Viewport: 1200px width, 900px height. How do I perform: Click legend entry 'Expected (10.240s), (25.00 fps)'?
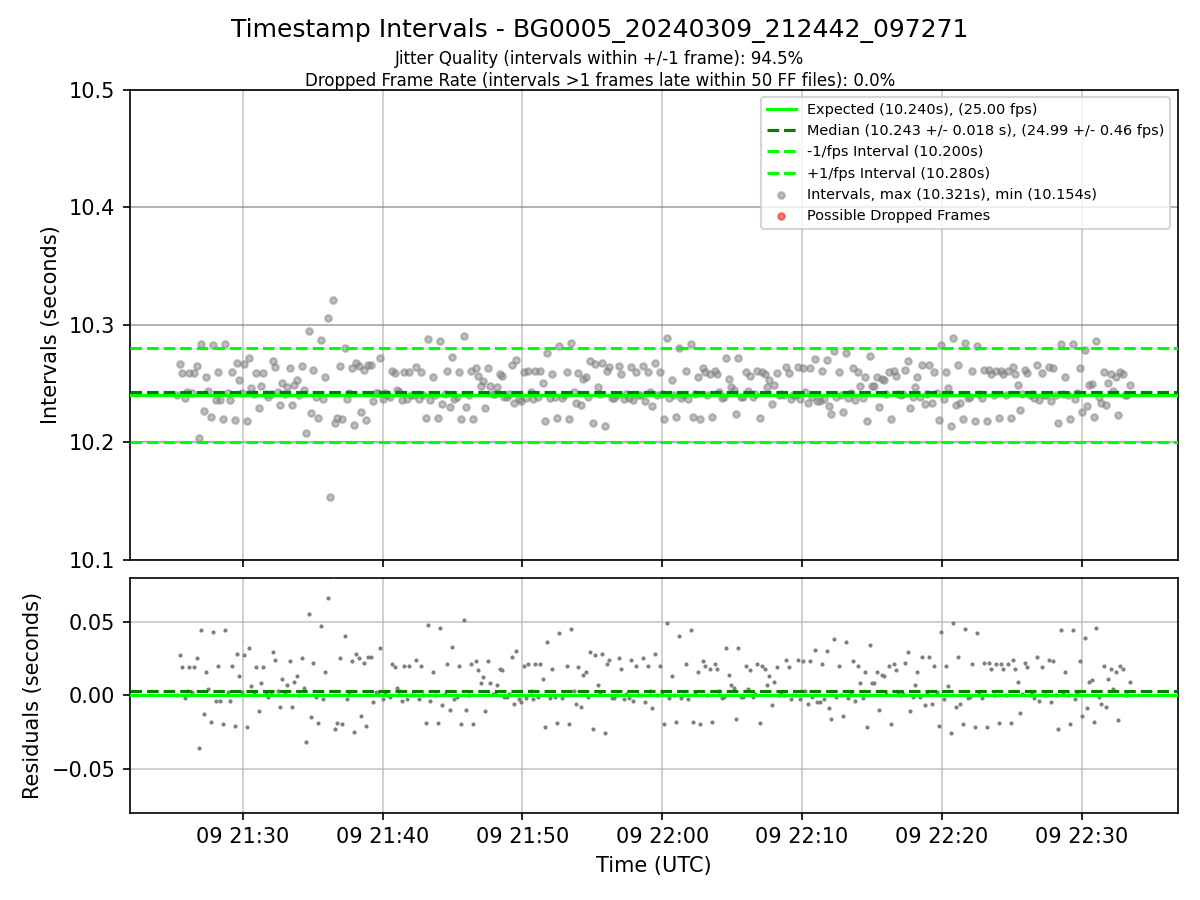click(x=922, y=109)
